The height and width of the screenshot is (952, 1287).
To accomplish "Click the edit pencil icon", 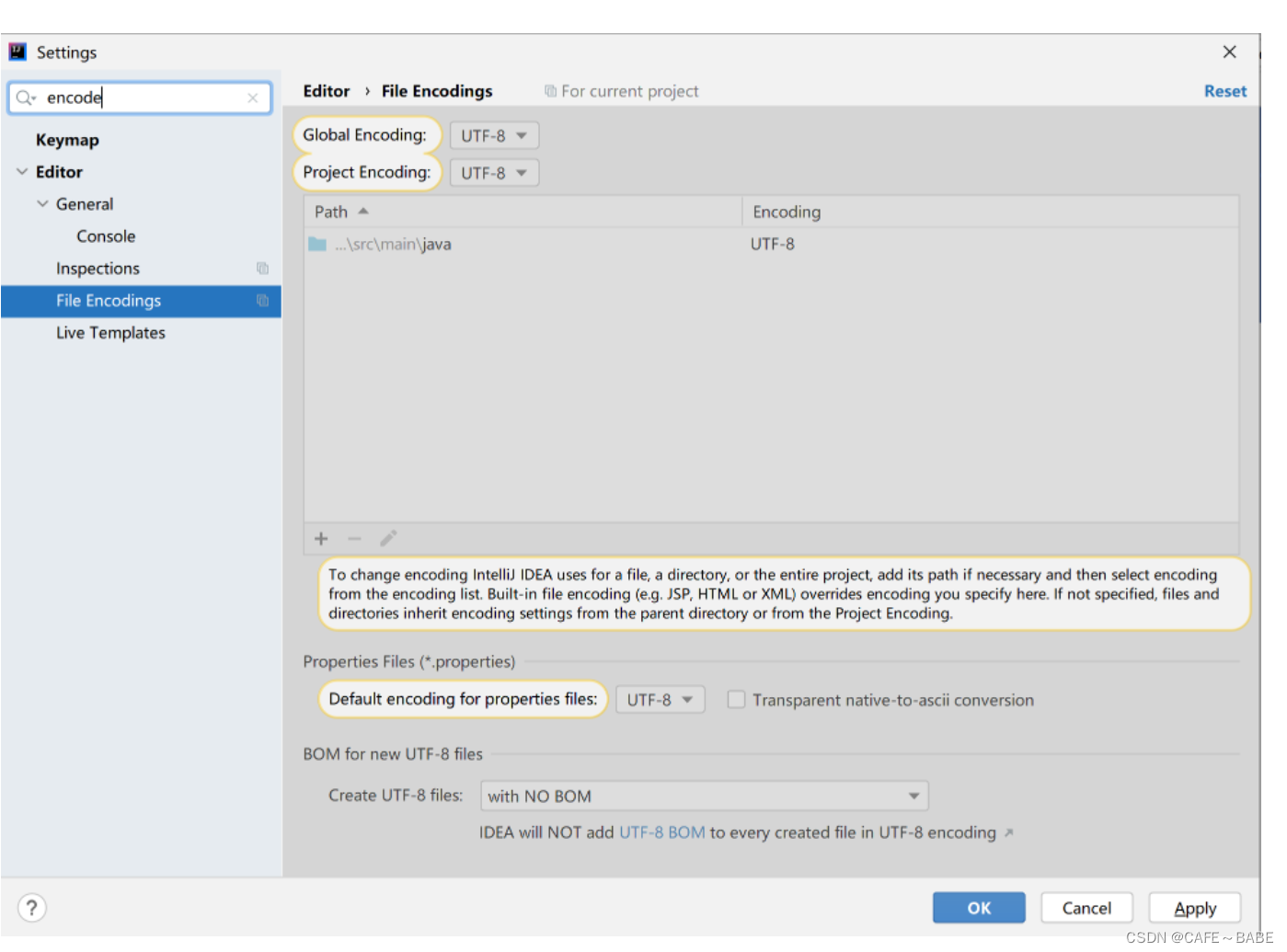I will 388,538.
